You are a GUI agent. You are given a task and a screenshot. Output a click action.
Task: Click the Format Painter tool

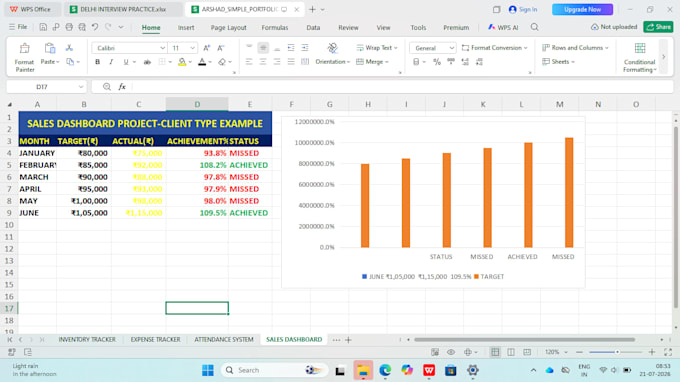[24, 57]
